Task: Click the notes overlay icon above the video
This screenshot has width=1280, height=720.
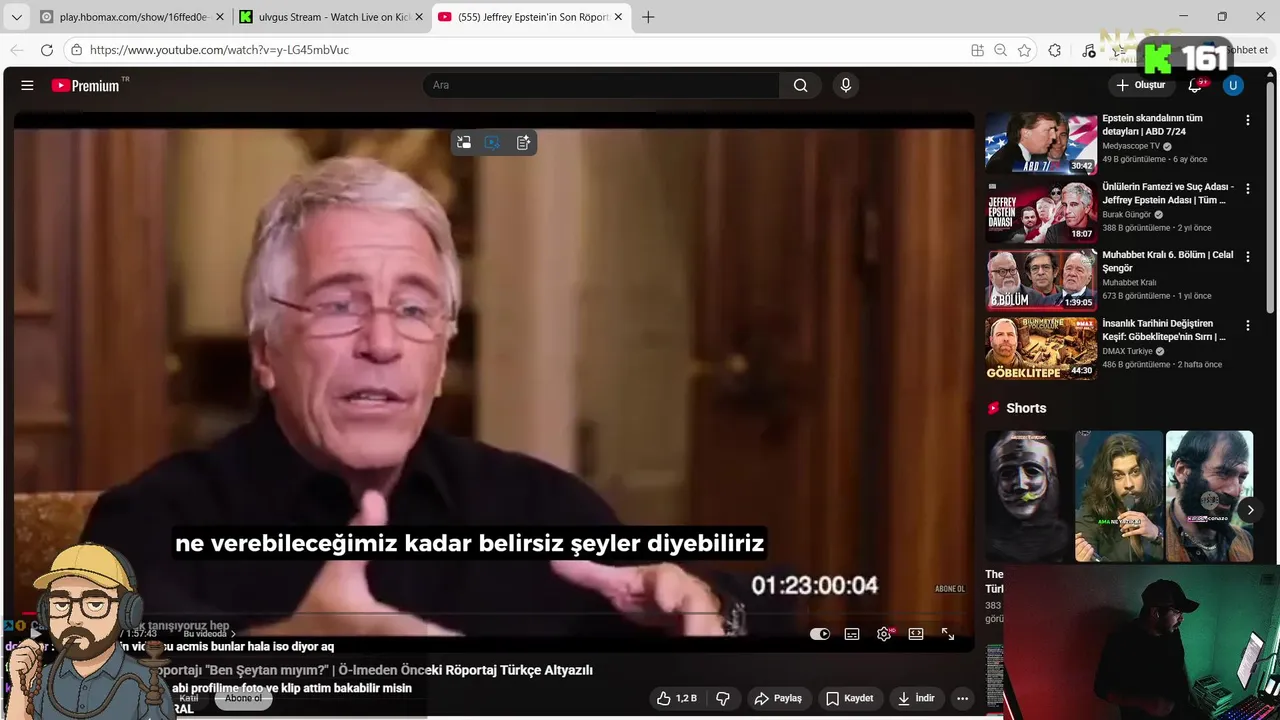Action: 523,143
